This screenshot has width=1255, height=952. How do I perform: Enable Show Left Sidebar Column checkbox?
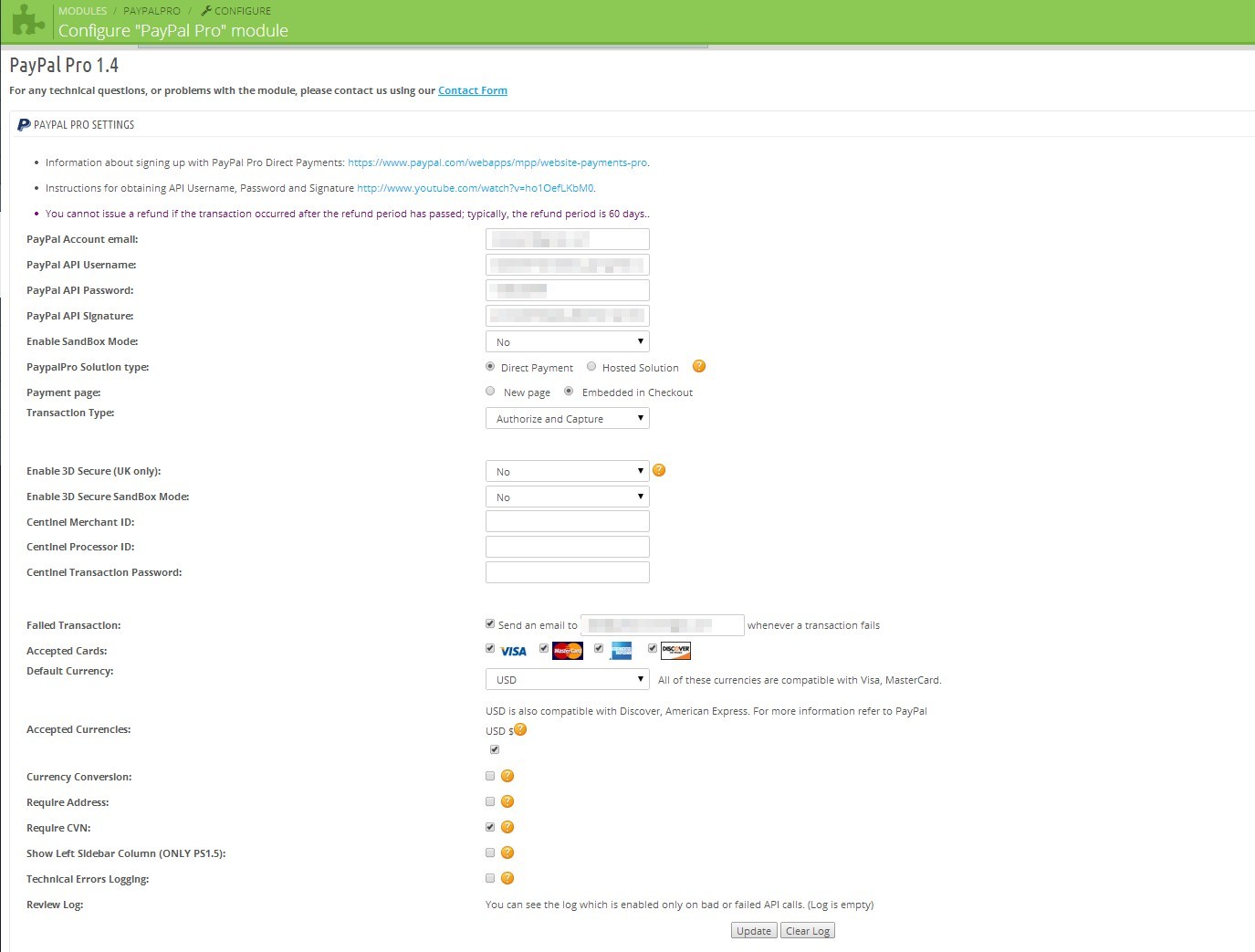click(490, 853)
